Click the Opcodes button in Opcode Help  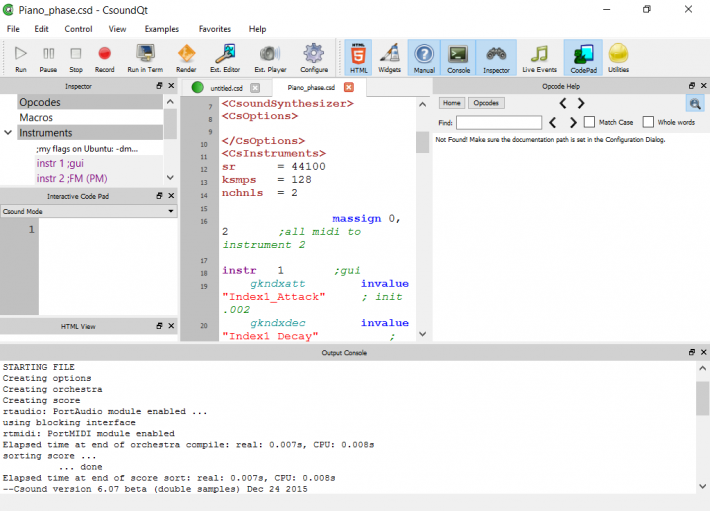[486, 103]
